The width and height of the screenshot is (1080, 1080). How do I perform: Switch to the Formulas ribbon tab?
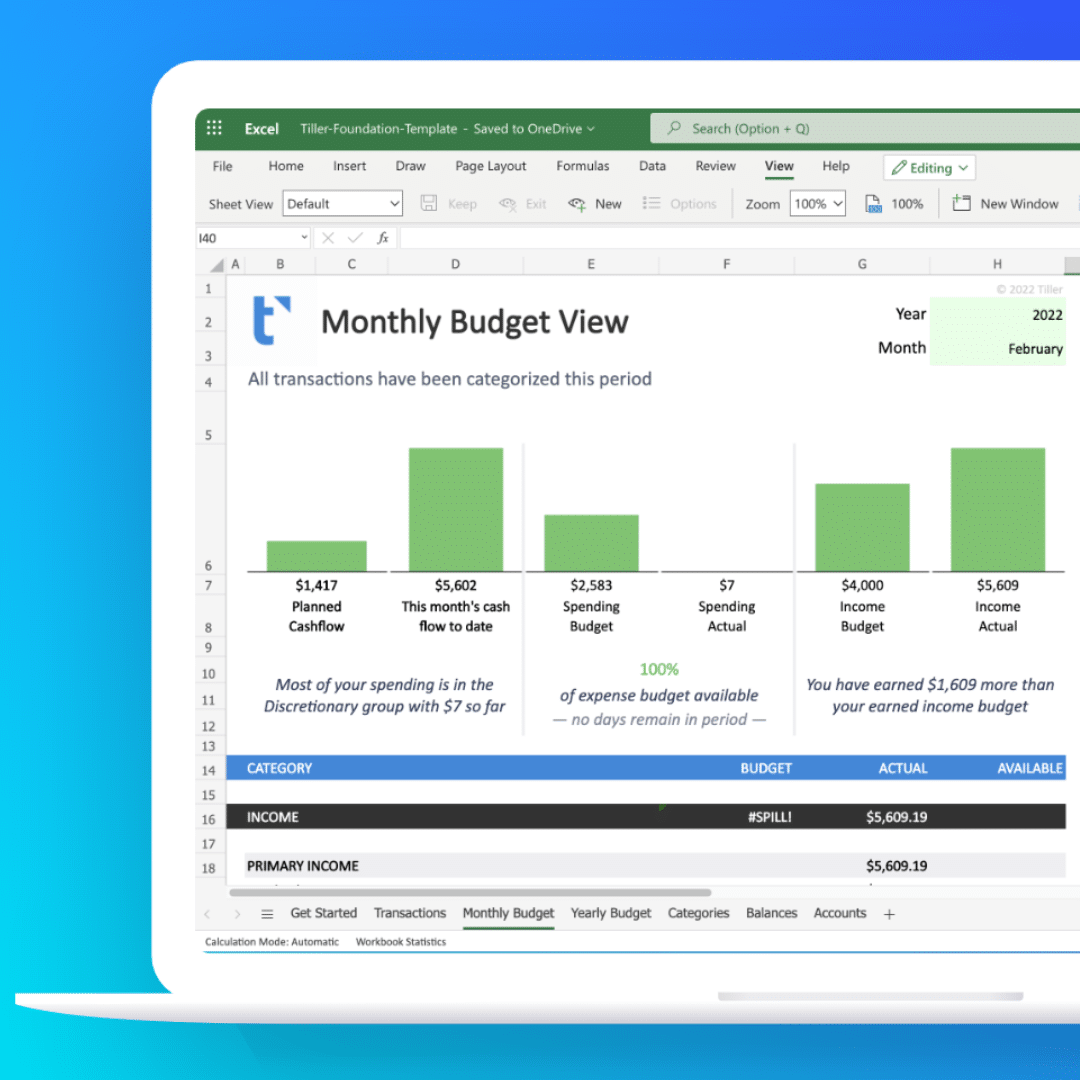click(x=583, y=166)
